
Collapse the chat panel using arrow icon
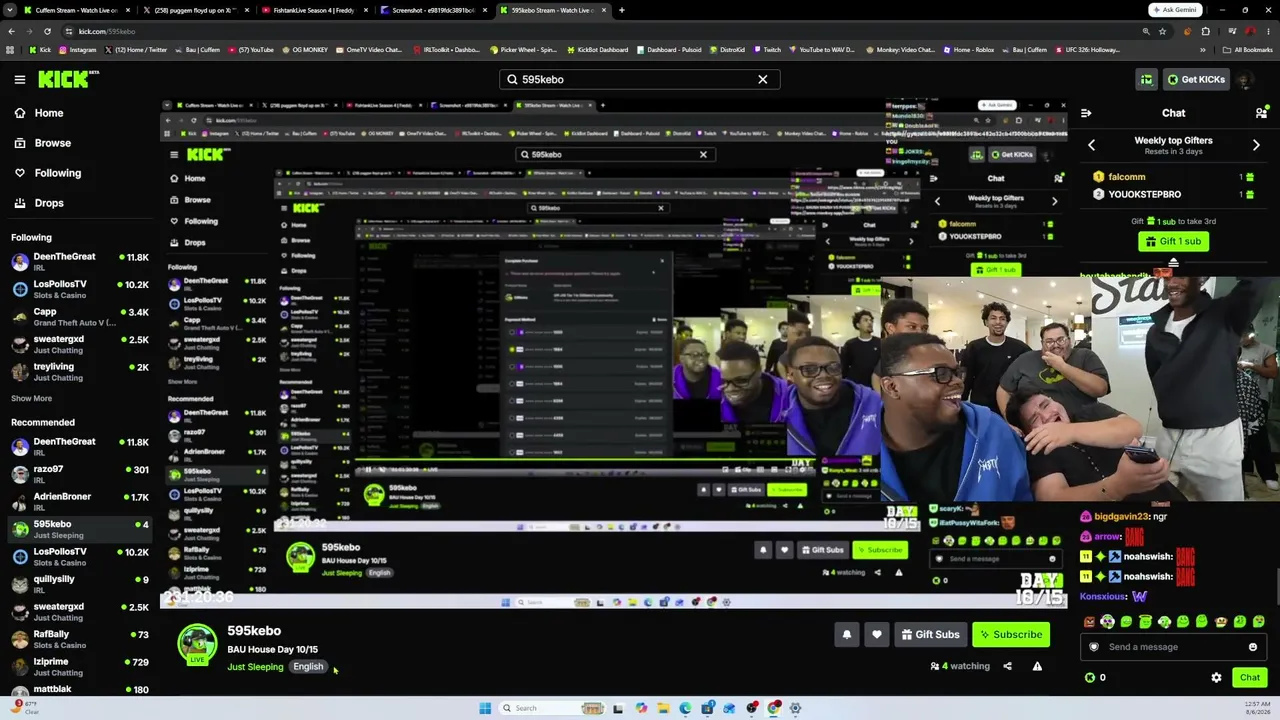tap(1086, 113)
